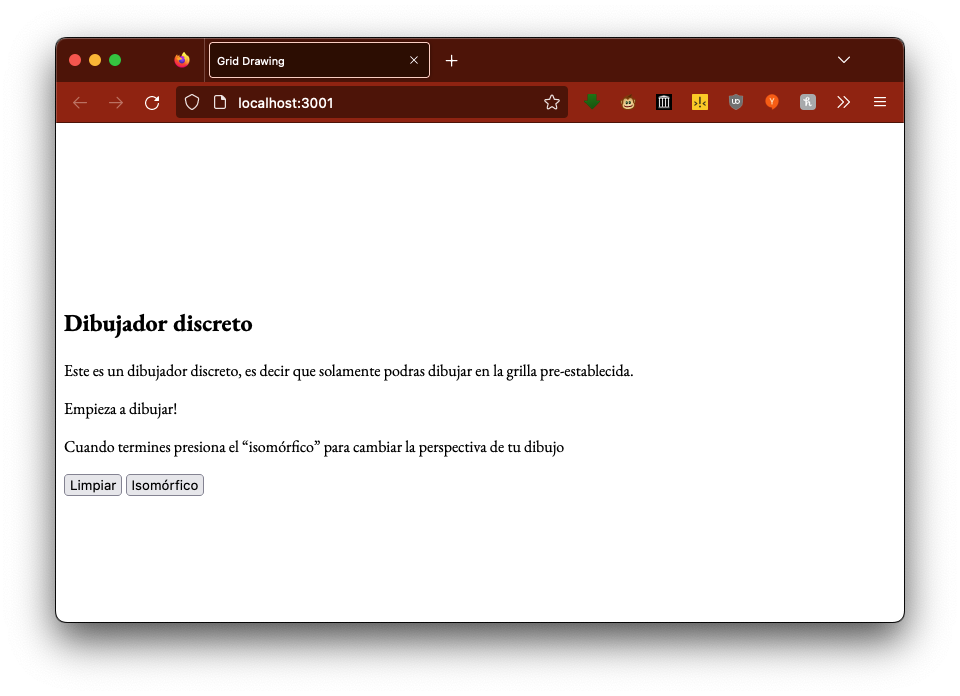This screenshot has height=696, width=960.
Task: Click the gray Honey extension icon
Action: pyautogui.click(x=808, y=102)
